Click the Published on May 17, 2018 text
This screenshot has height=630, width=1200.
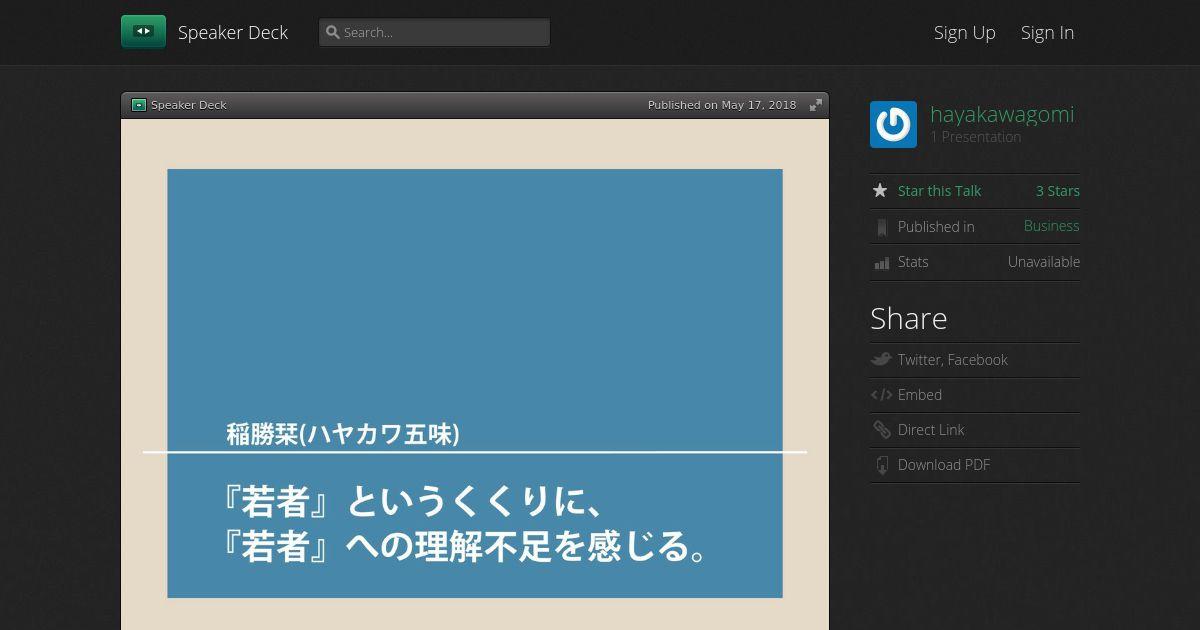point(722,105)
